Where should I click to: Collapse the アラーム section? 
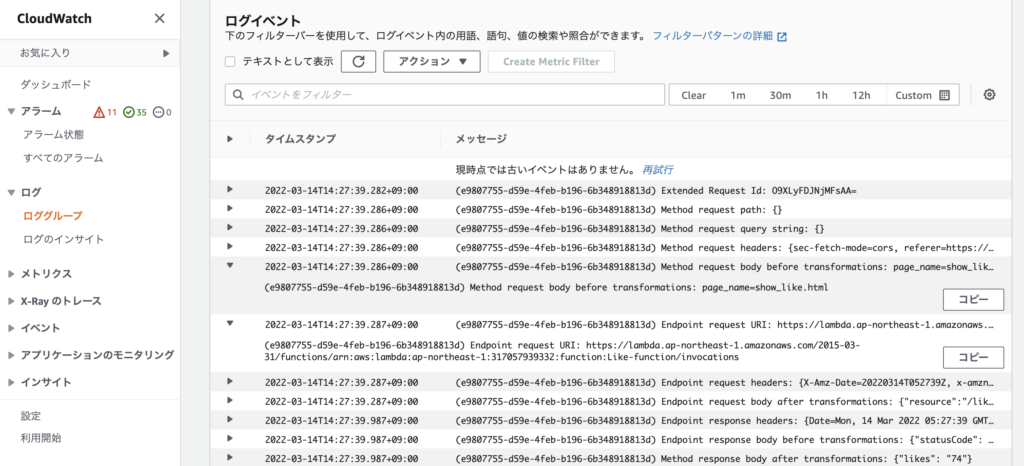point(11,112)
